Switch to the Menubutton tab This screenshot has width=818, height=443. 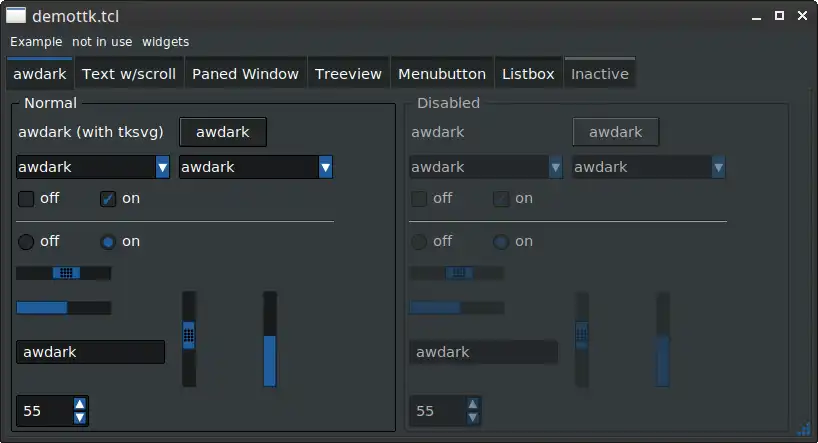point(442,74)
